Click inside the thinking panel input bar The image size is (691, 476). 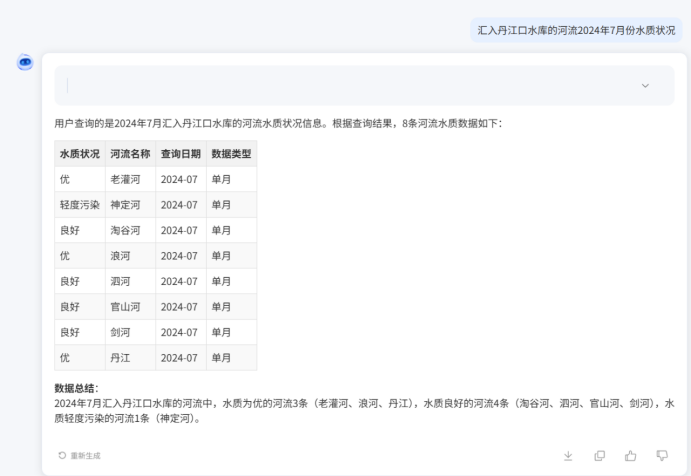[x=364, y=86]
